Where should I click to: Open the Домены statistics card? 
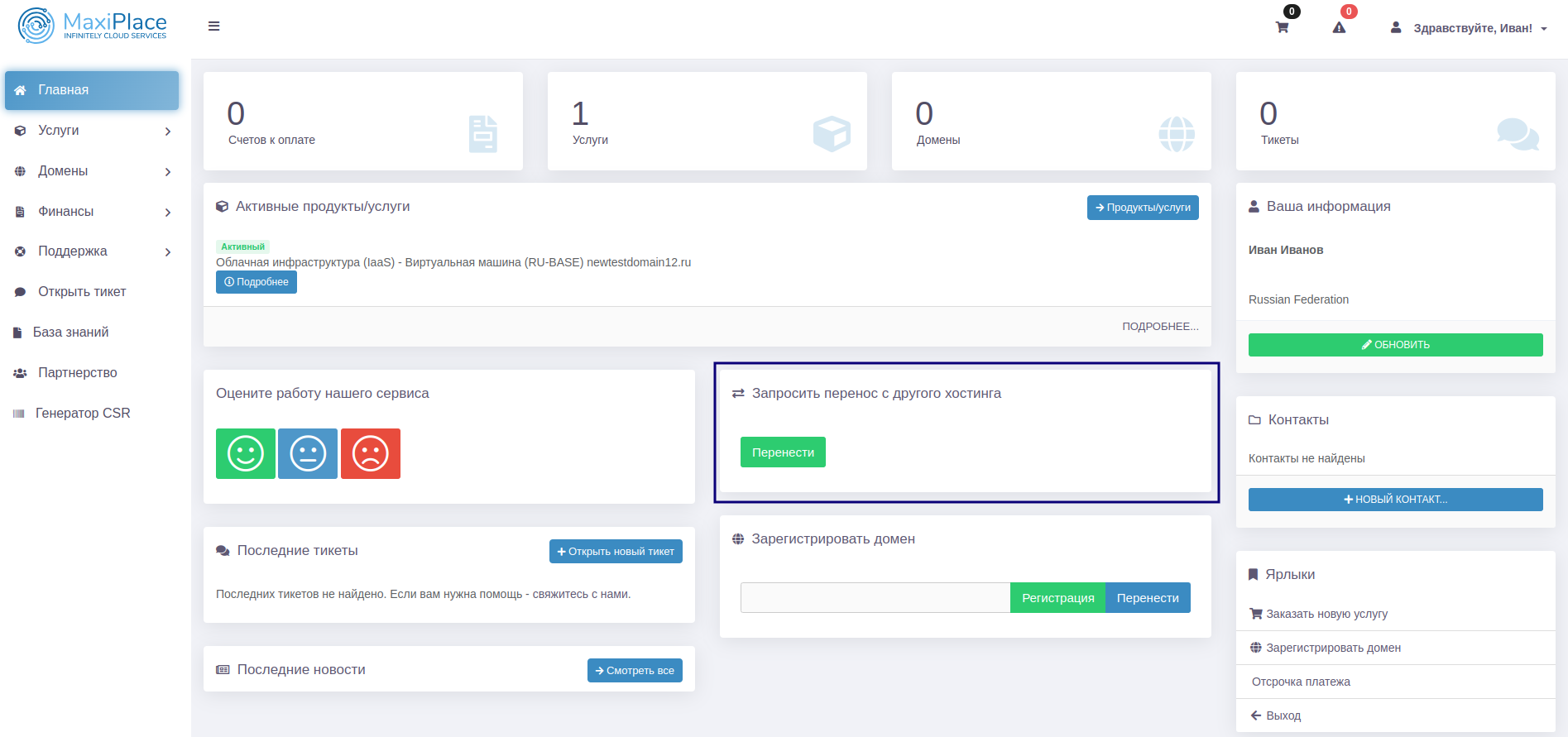tap(1052, 122)
